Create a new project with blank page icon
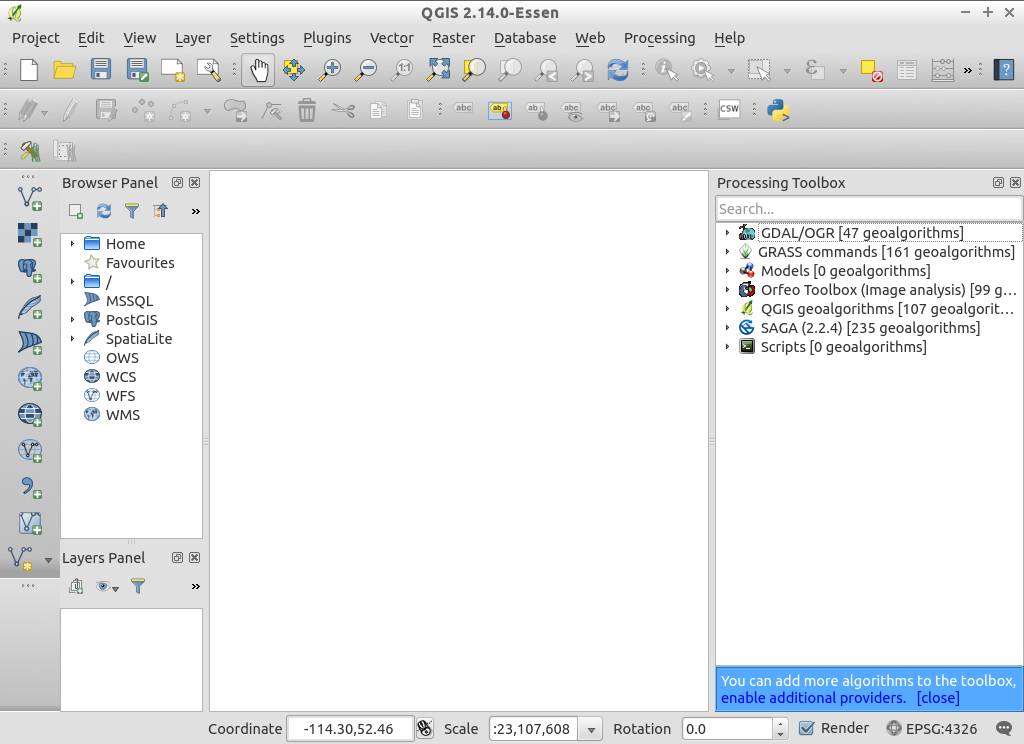Viewport: 1024px width, 744px height. 29,70
